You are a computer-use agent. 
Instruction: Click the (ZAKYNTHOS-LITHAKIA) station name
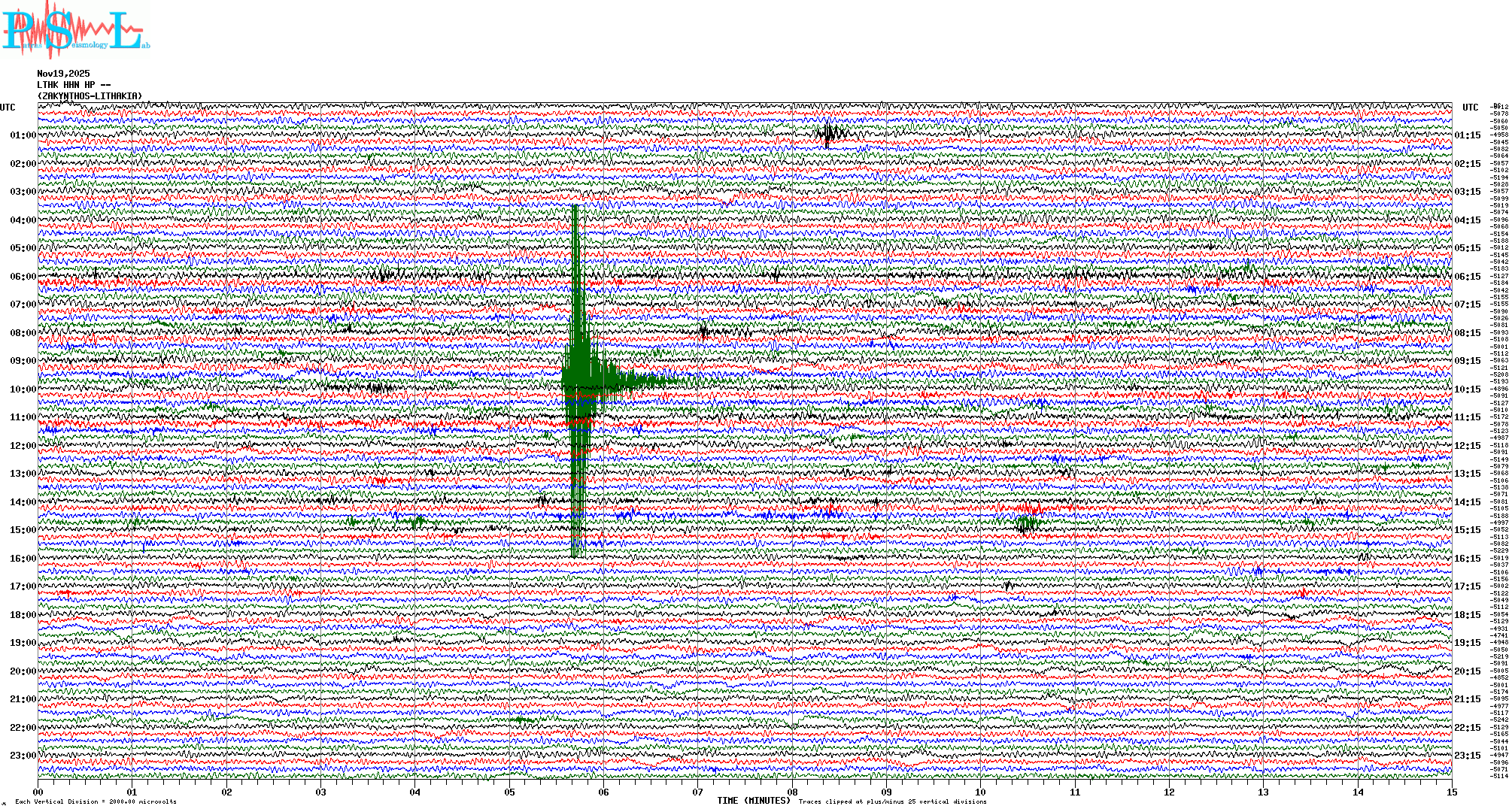click(x=90, y=96)
